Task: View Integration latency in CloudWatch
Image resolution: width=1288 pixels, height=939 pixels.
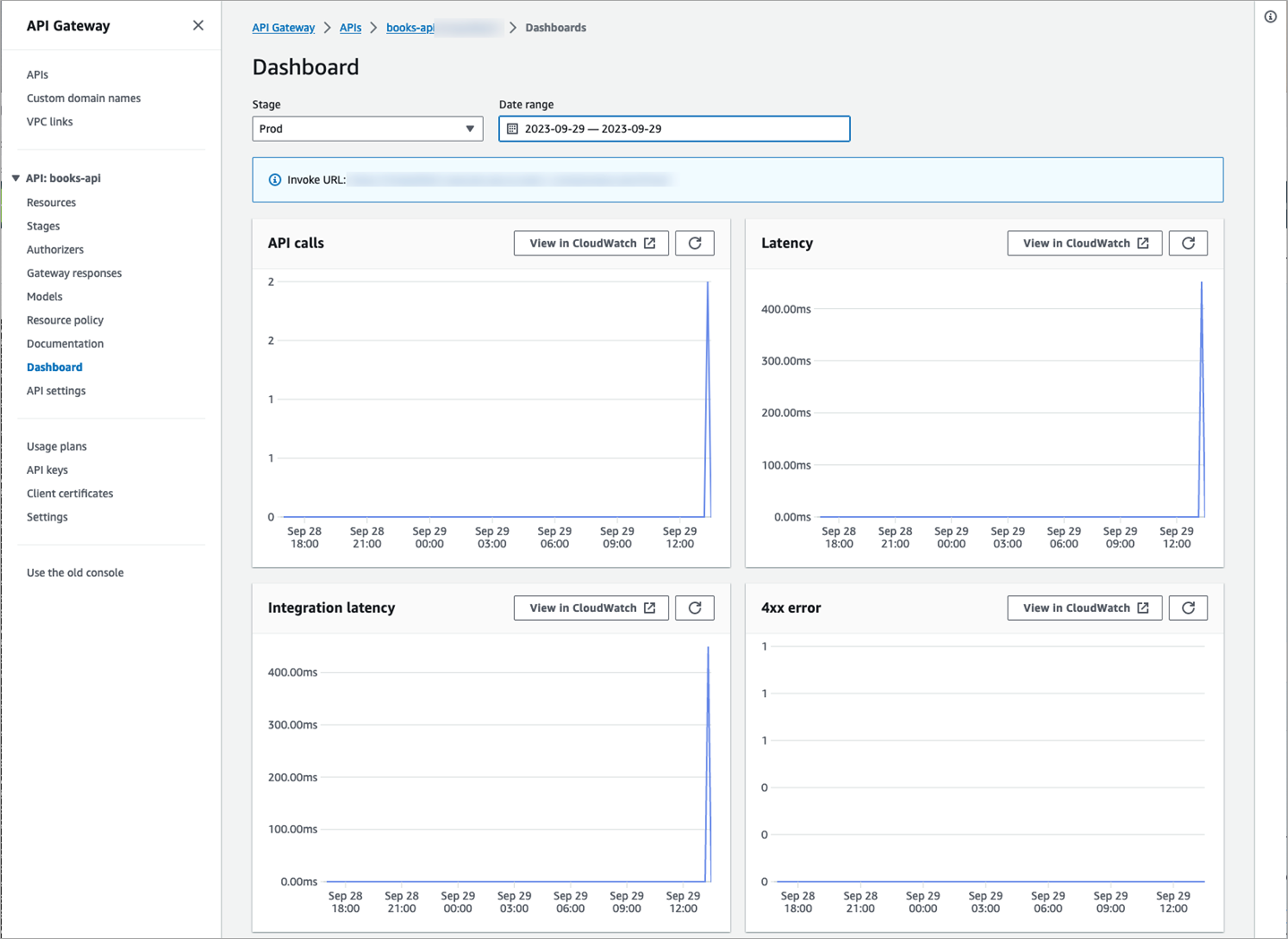Action: [x=591, y=607]
